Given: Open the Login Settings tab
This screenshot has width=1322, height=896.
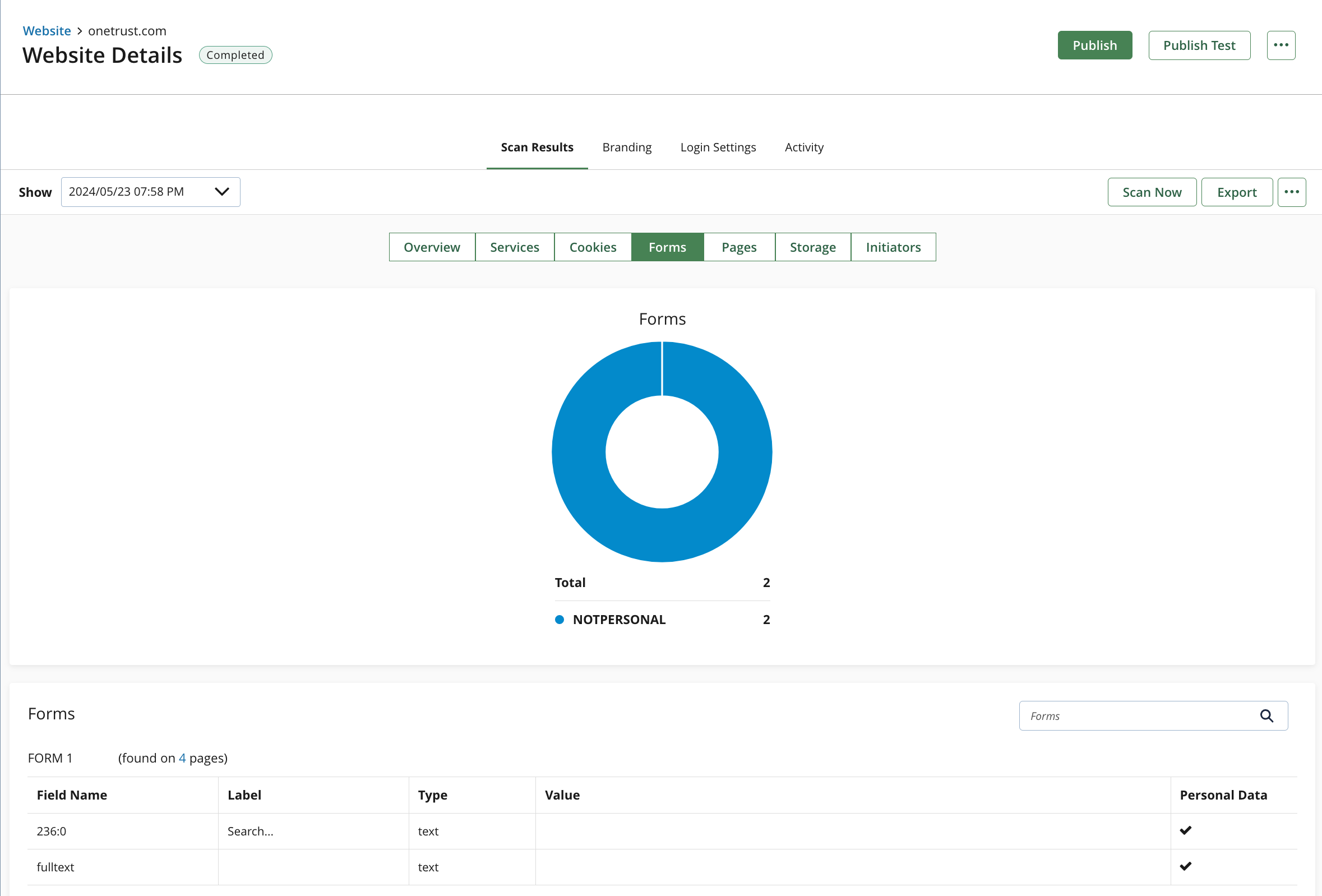Looking at the screenshot, I should tap(718, 147).
